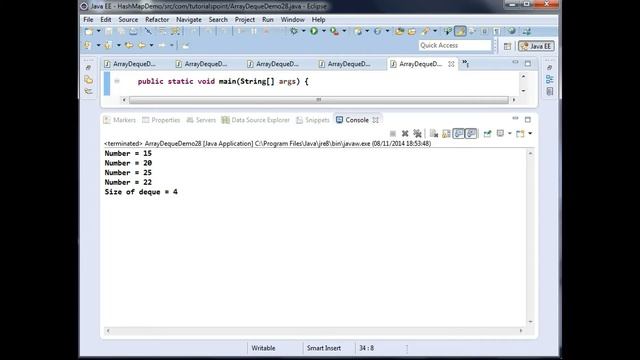Open the Navigate menu
This screenshot has height=360, width=640.
(189, 20)
